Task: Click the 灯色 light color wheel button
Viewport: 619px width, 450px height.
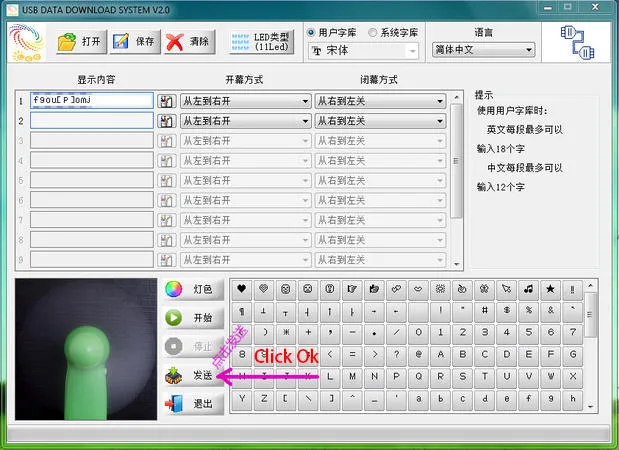Action: click(x=193, y=289)
